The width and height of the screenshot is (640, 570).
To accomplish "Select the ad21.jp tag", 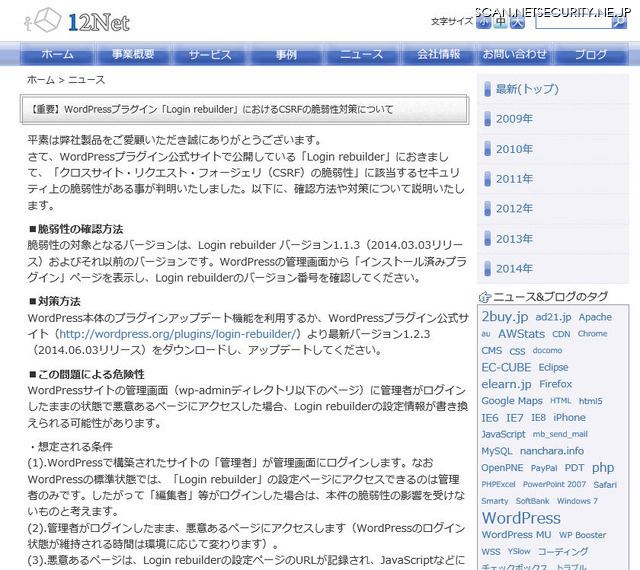I will tap(553, 317).
